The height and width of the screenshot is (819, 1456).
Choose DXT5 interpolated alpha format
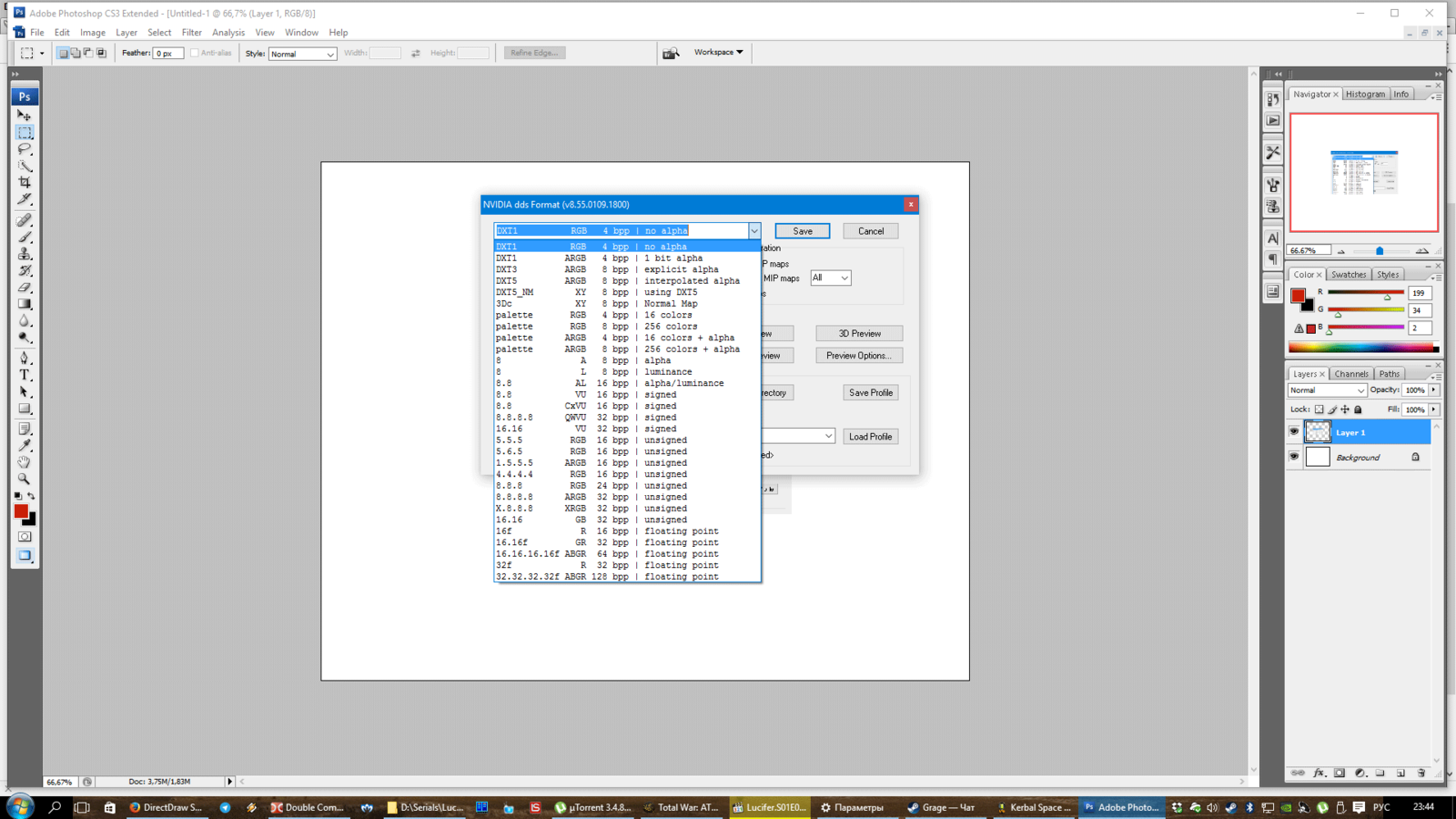pos(627,280)
